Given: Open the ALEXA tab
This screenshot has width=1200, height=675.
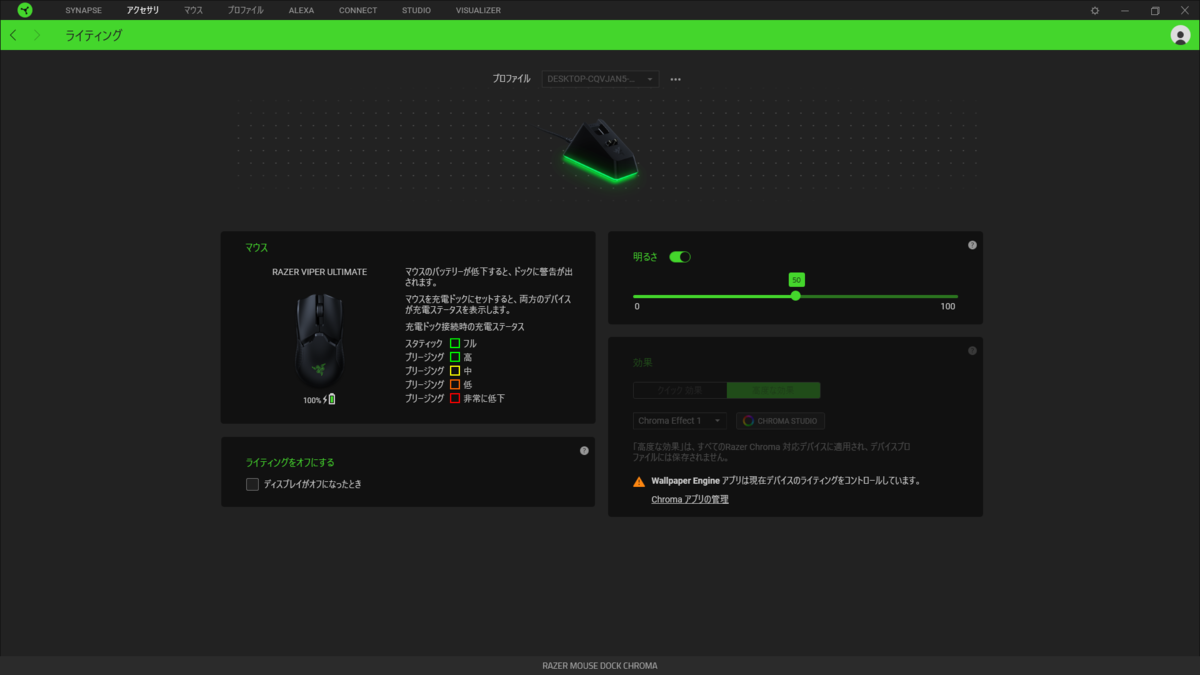Looking at the screenshot, I should [x=301, y=10].
